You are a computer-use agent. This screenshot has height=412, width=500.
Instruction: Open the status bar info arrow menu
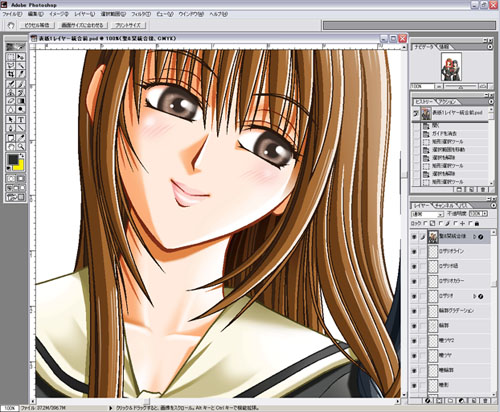pos(111,408)
